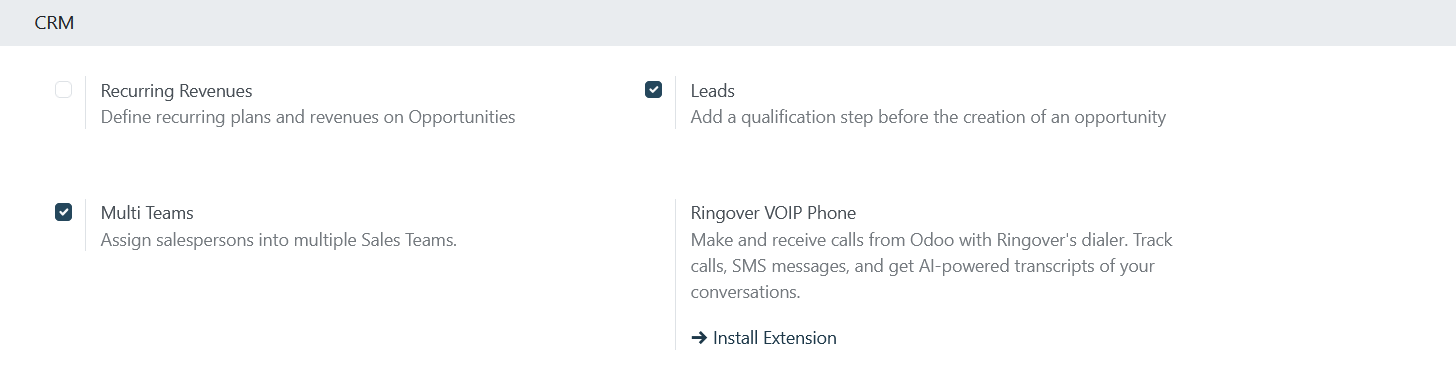Click the CRM section header text
Viewport: 1456px width, 386px height.
click(54, 23)
